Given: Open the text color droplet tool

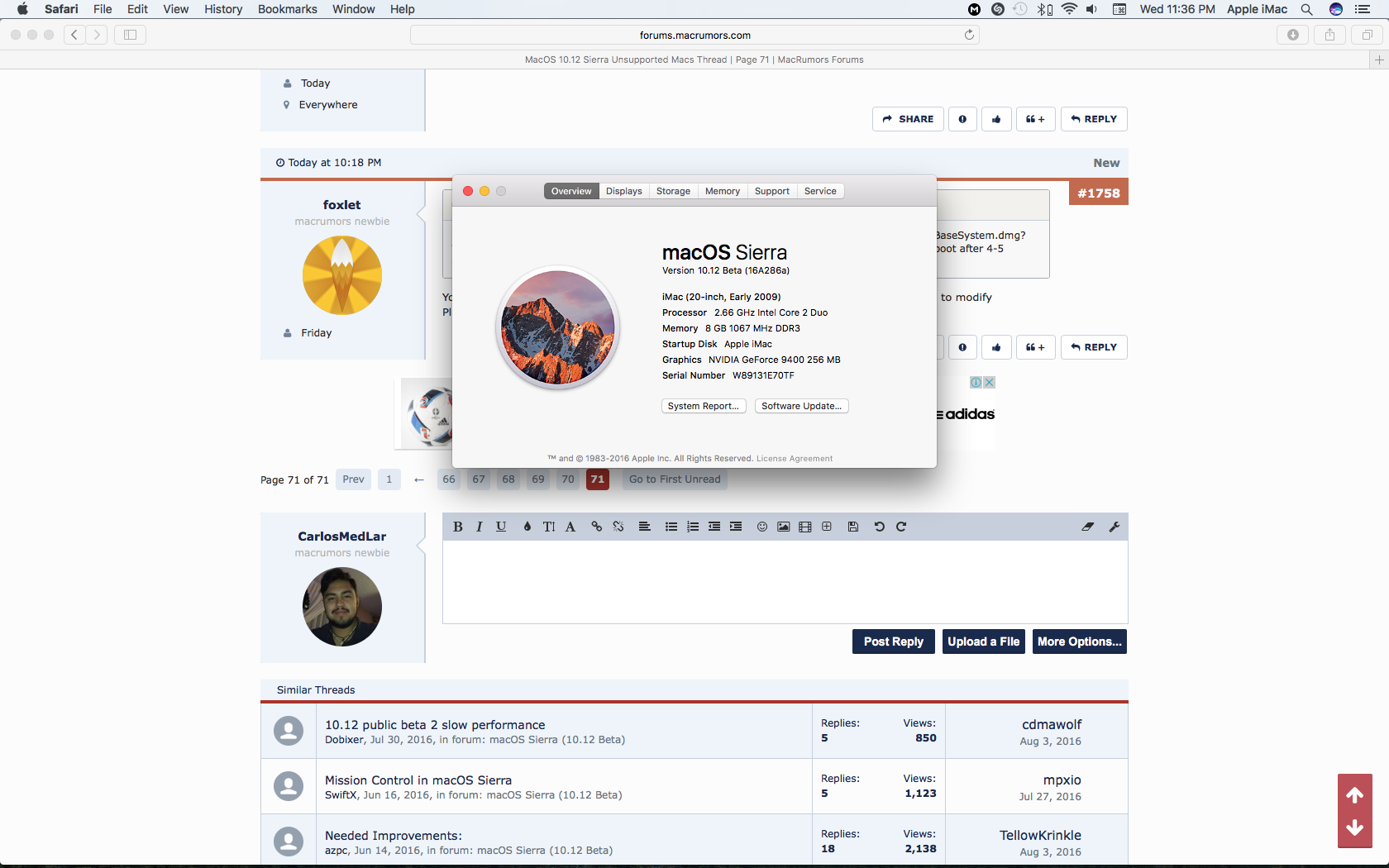Looking at the screenshot, I should (527, 527).
